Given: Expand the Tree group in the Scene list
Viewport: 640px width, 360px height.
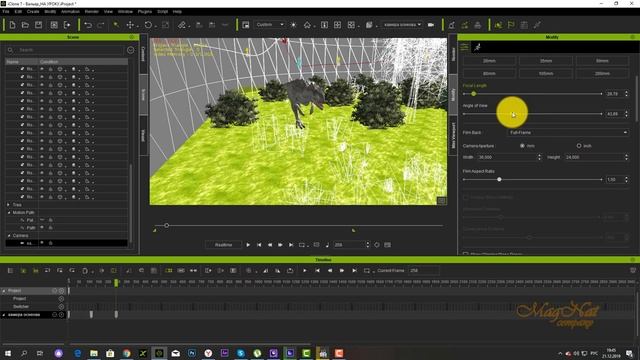Looking at the screenshot, I should click(x=9, y=204).
